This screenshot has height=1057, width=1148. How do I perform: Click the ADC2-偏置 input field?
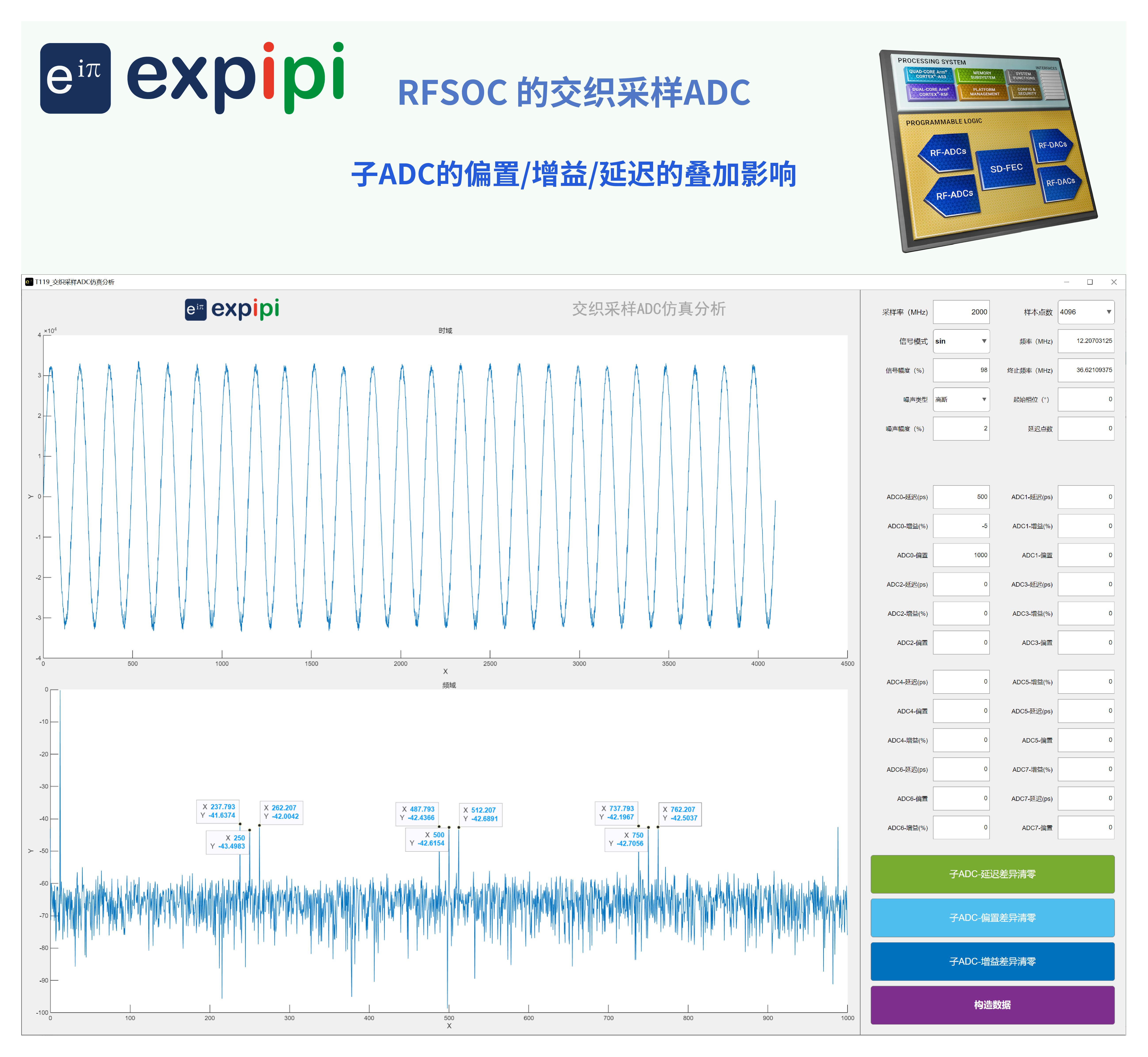coord(961,643)
